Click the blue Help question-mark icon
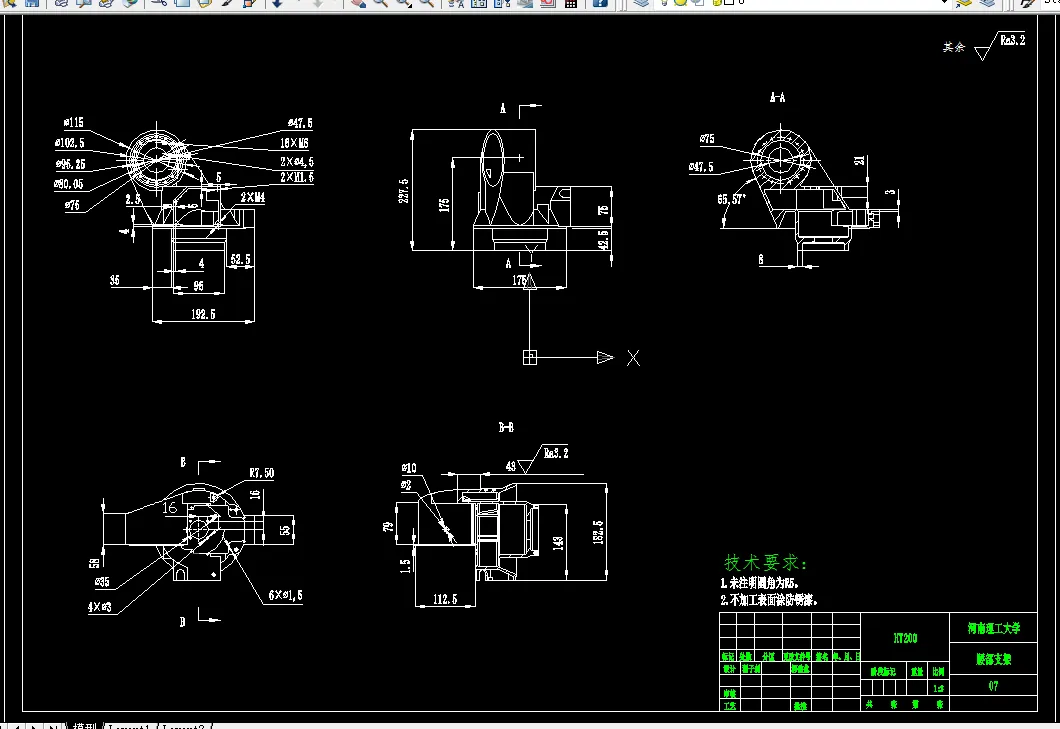 [600, 3]
